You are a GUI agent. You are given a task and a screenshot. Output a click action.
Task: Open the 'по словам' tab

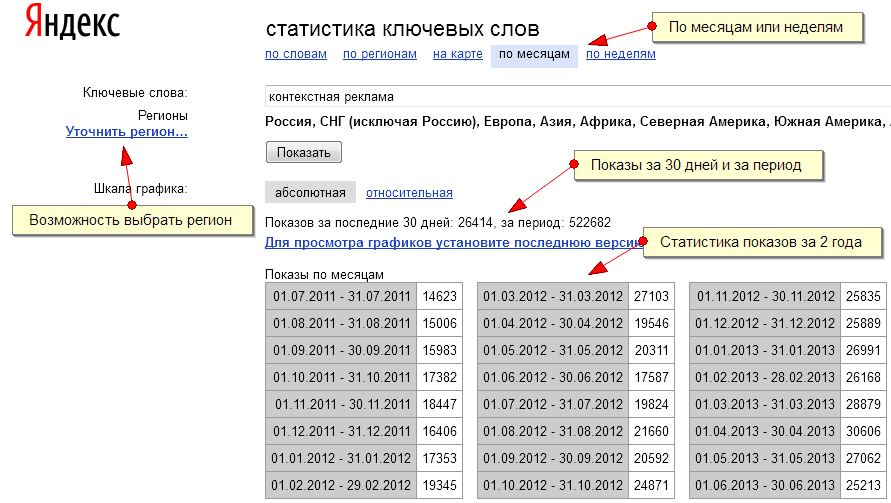click(296, 54)
